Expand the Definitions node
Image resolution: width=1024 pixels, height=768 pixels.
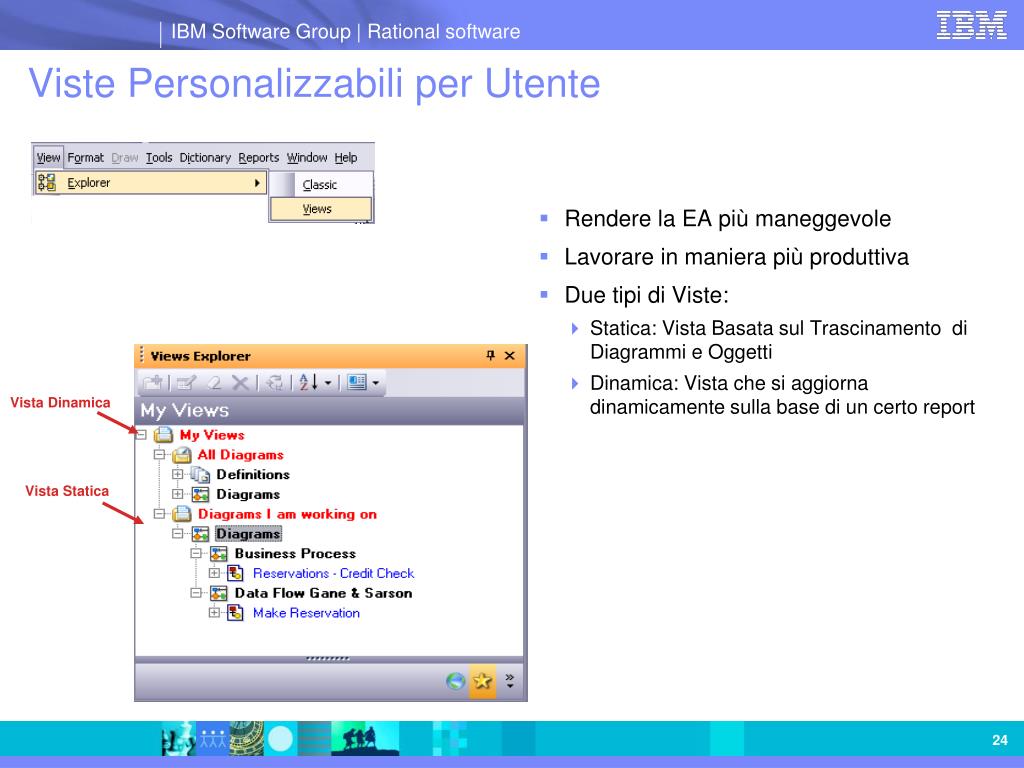pos(178,474)
